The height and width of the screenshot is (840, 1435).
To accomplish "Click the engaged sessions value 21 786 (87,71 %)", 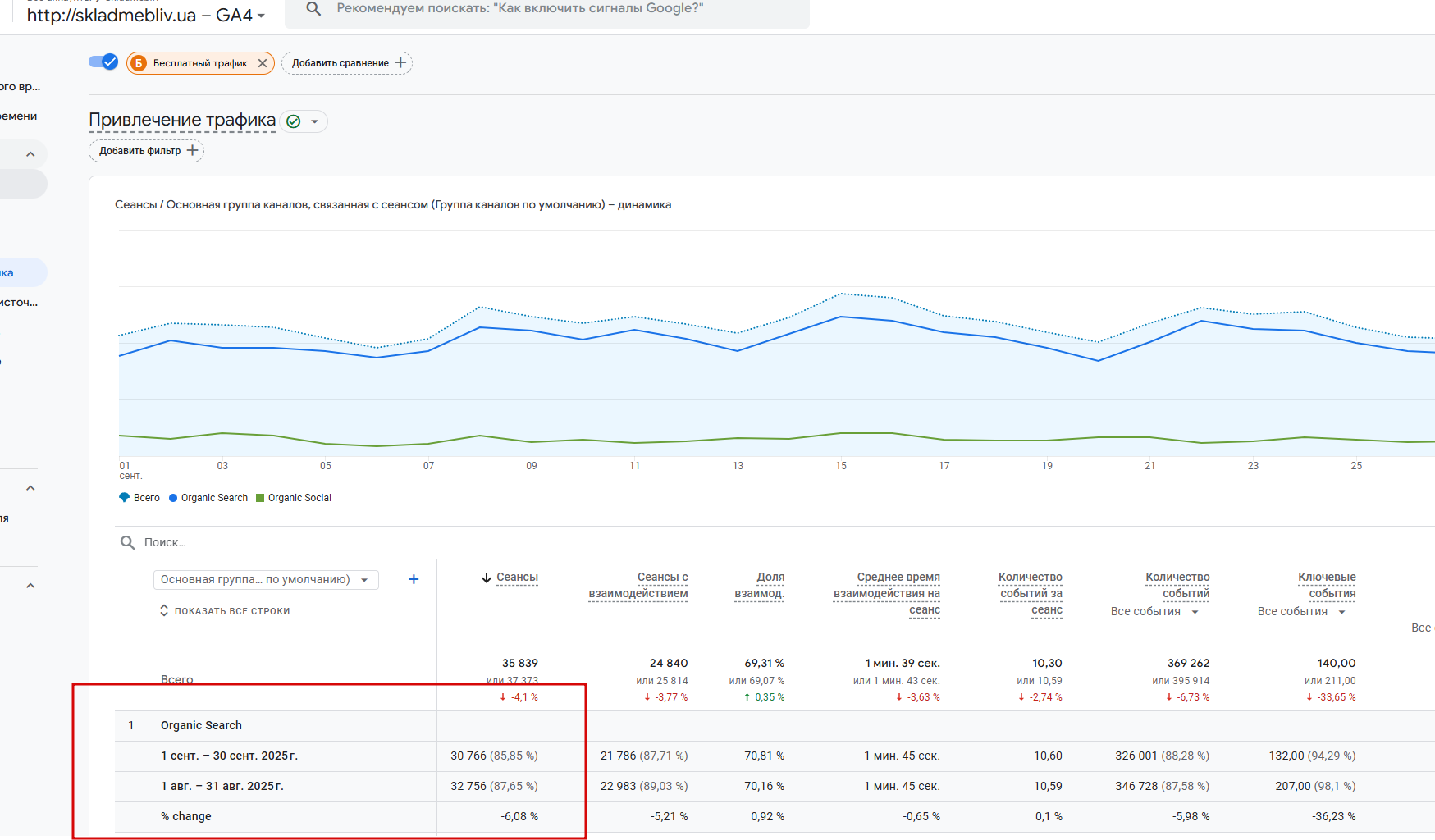I will (x=644, y=756).
